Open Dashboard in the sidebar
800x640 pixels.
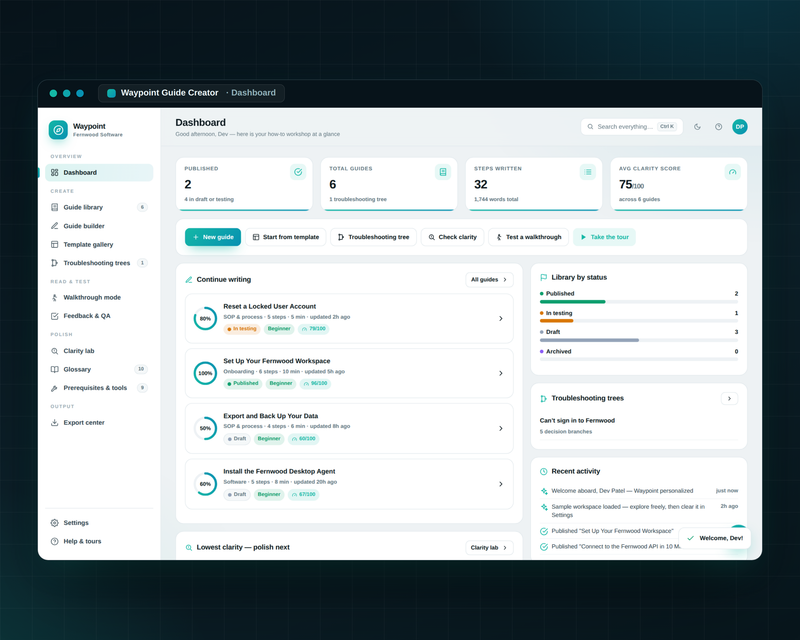[x=99, y=173]
